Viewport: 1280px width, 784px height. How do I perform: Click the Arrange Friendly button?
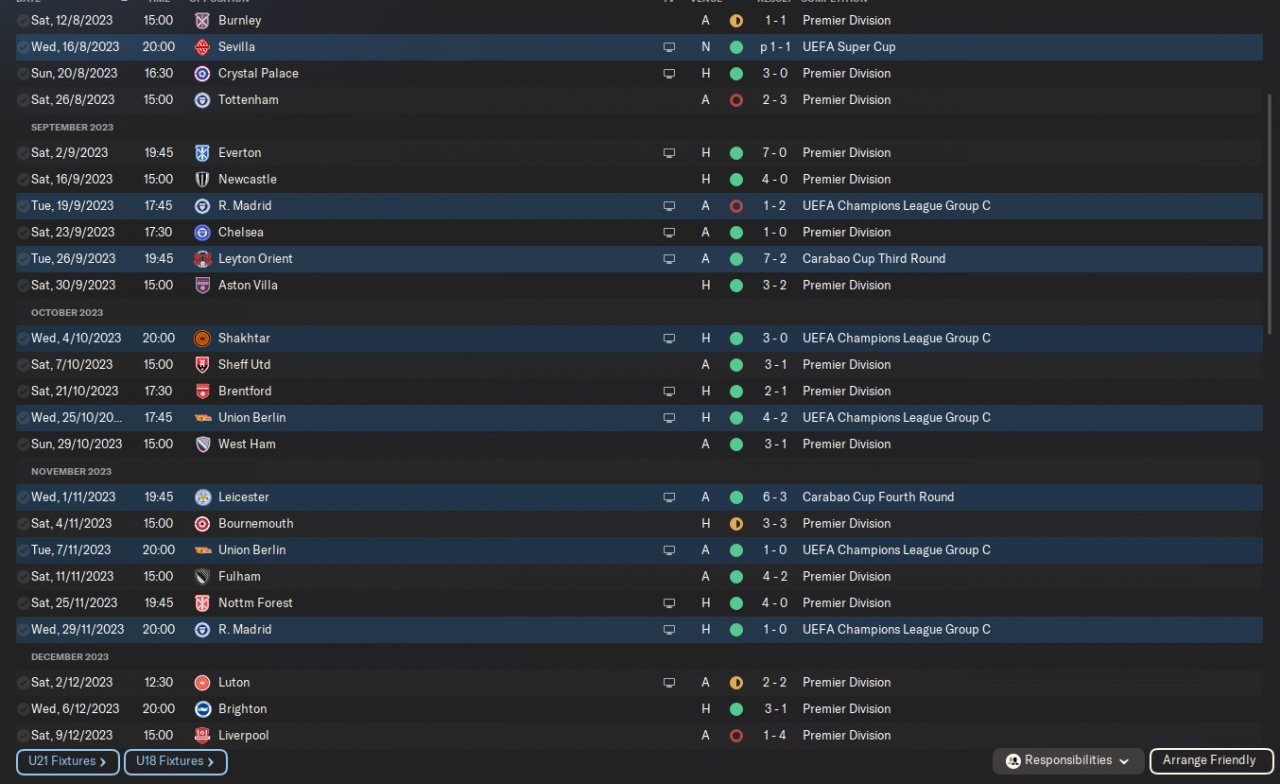pyautogui.click(x=1210, y=761)
